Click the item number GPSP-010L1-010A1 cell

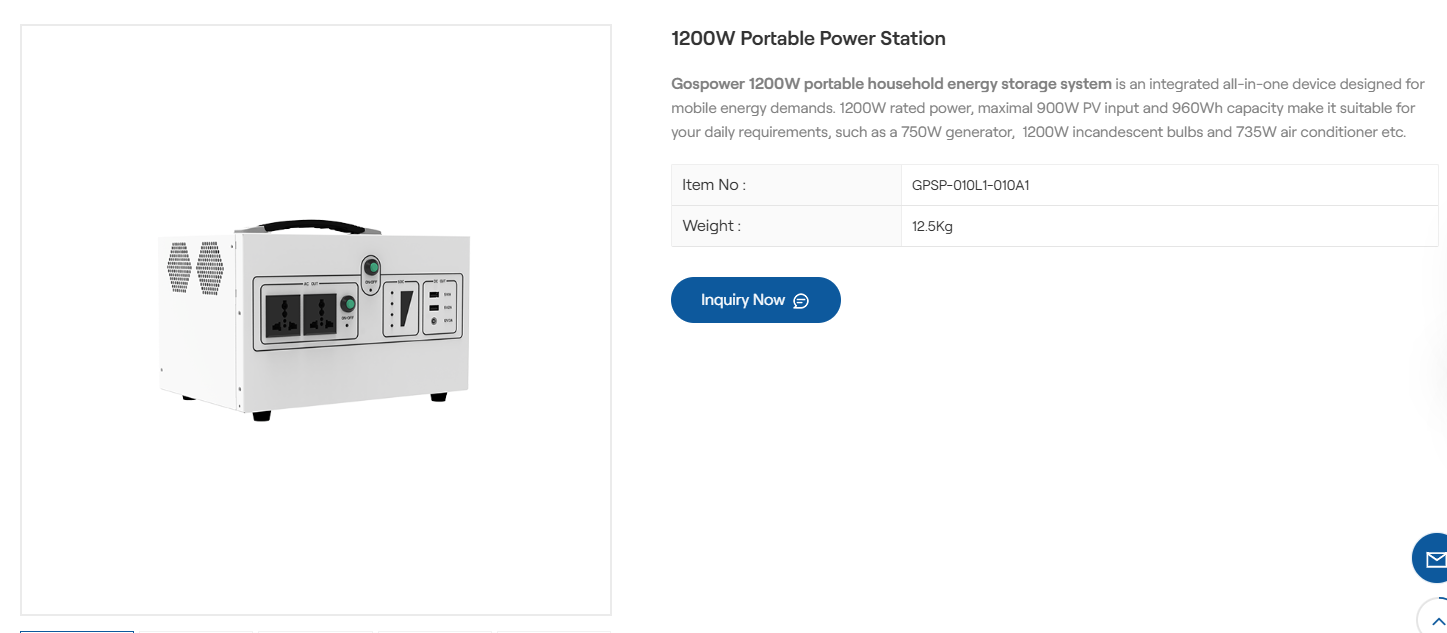(x=970, y=185)
